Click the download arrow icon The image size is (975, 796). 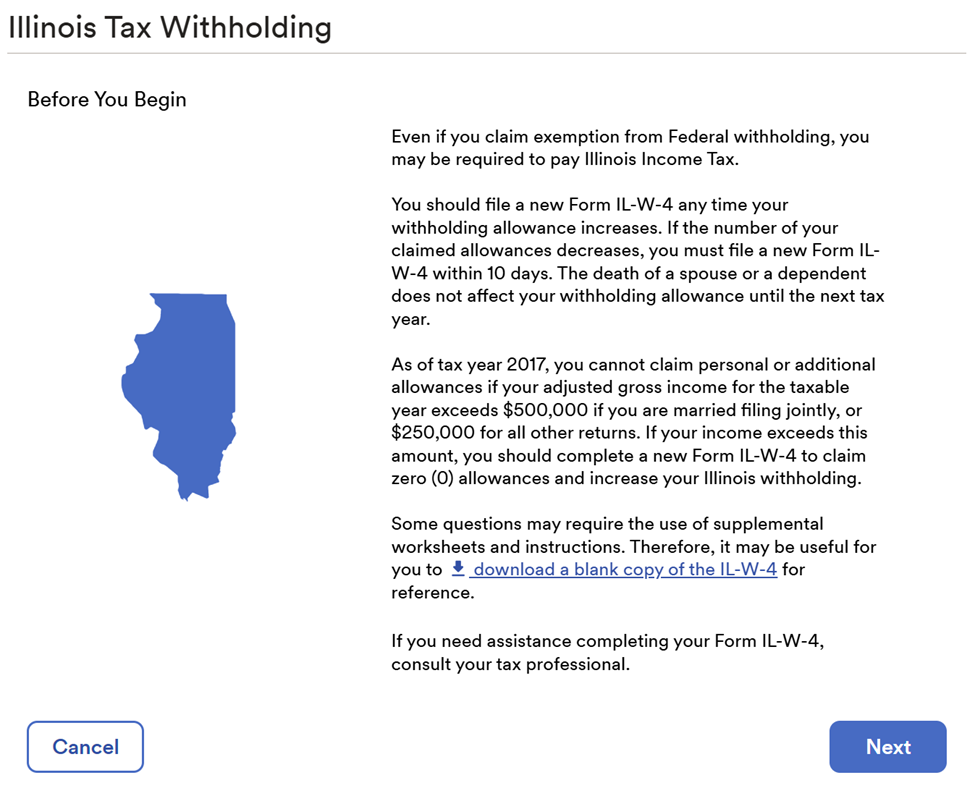(458, 569)
